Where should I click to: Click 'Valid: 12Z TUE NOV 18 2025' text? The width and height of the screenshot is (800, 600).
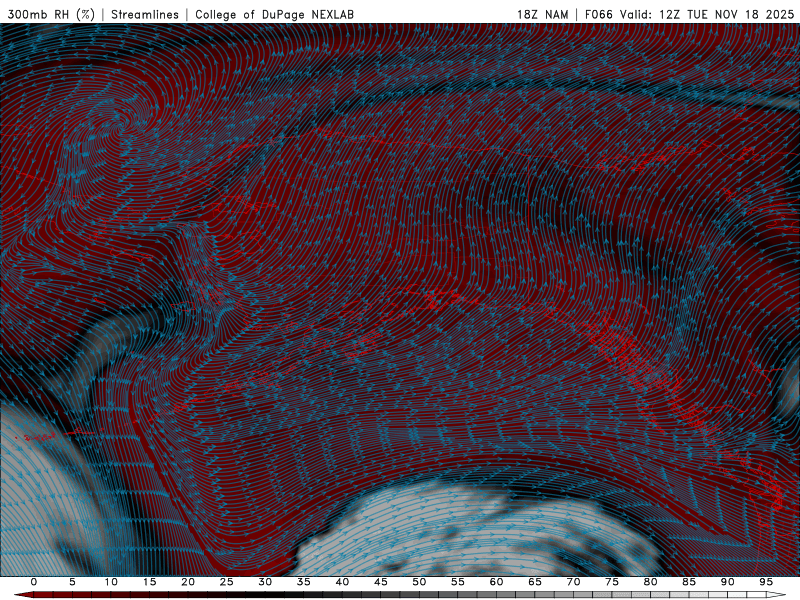point(707,14)
